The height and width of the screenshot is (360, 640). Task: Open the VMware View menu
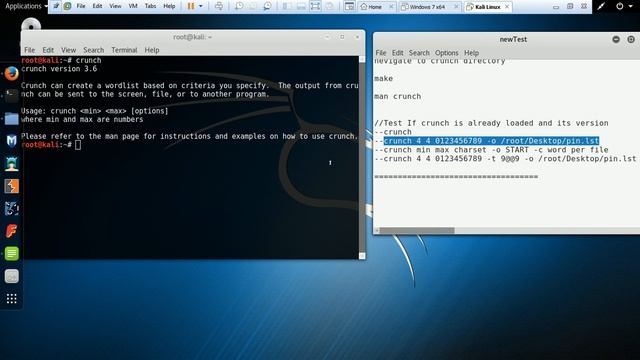(x=115, y=6)
